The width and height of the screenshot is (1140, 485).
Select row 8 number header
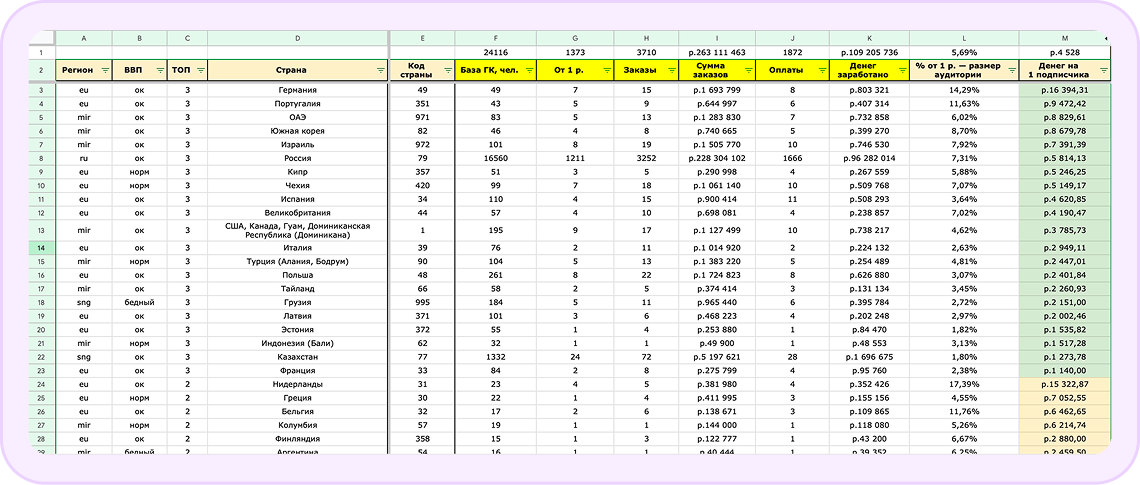41,158
